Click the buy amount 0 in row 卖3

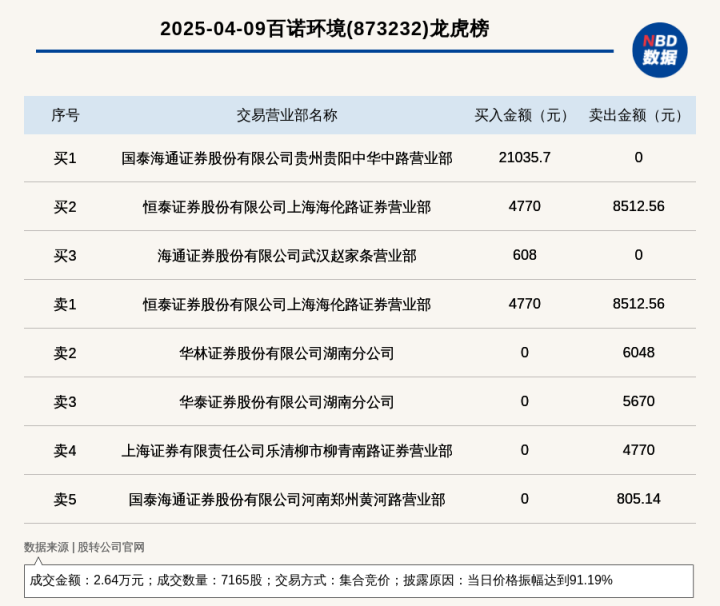(x=525, y=401)
